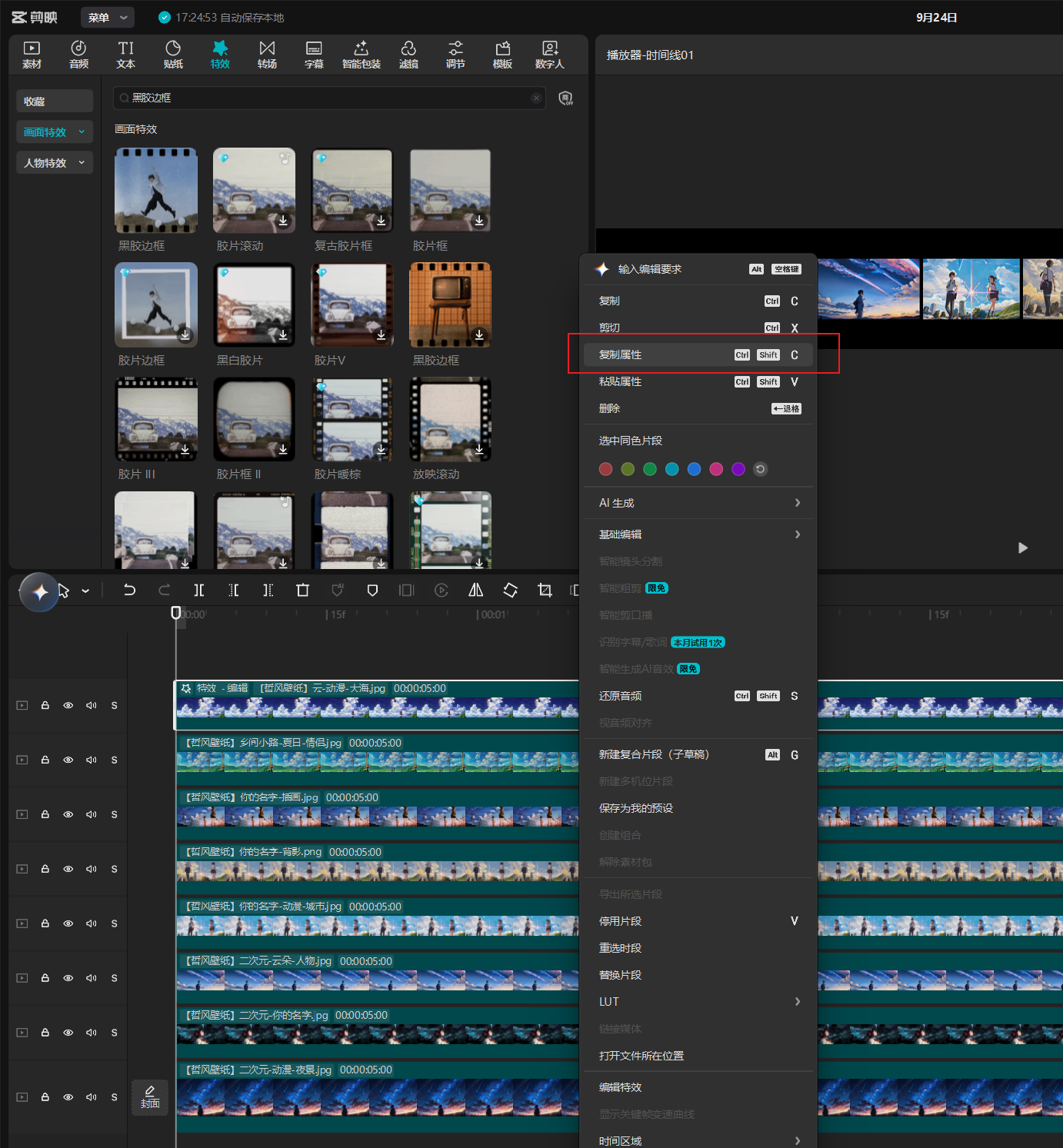The height and width of the screenshot is (1148, 1063).
Task: Open the 滤镜 filters tab
Action: coord(408,55)
